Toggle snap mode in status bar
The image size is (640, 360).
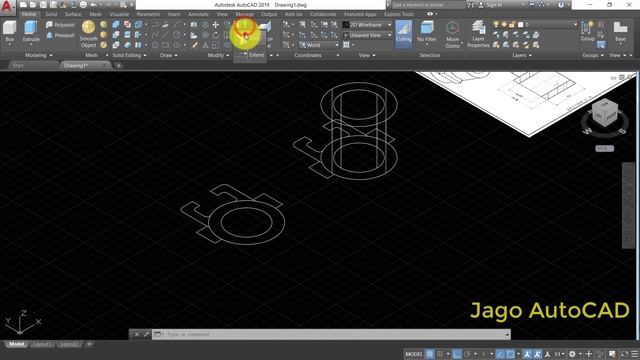(440, 354)
